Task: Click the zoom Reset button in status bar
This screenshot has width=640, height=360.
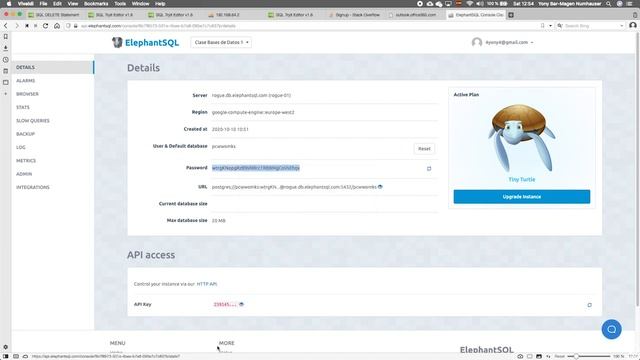Action: 560,356
